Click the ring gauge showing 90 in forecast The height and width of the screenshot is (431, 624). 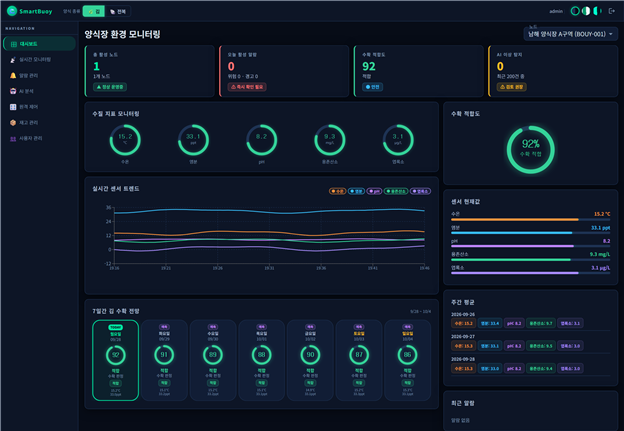pyautogui.click(x=310, y=355)
